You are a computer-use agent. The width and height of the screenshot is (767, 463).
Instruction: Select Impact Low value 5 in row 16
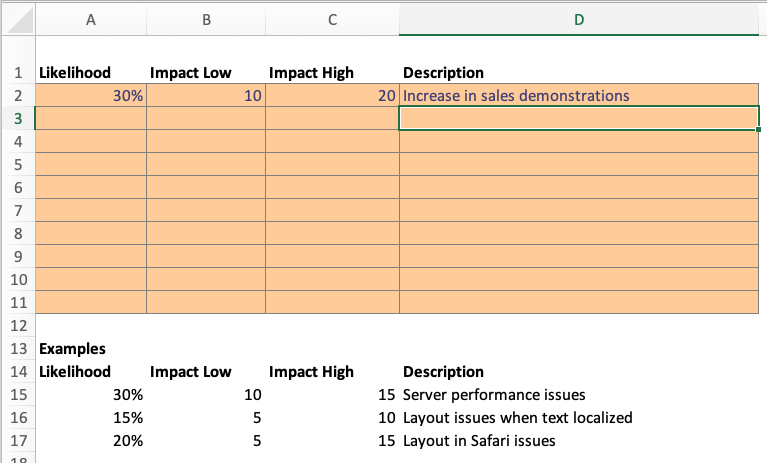pos(206,418)
